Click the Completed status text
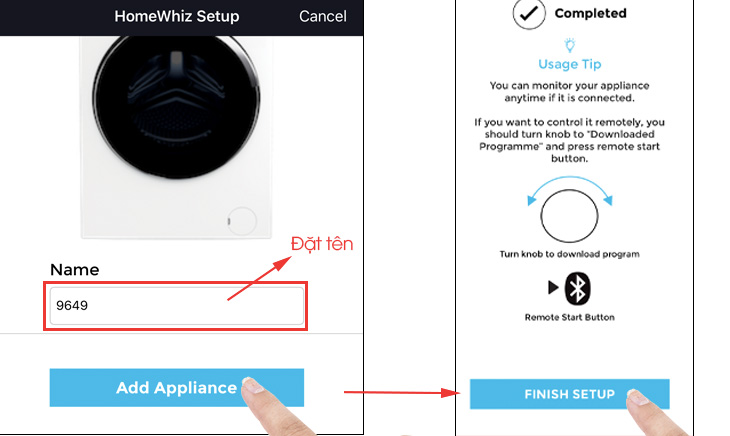 (x=590, y=13)
